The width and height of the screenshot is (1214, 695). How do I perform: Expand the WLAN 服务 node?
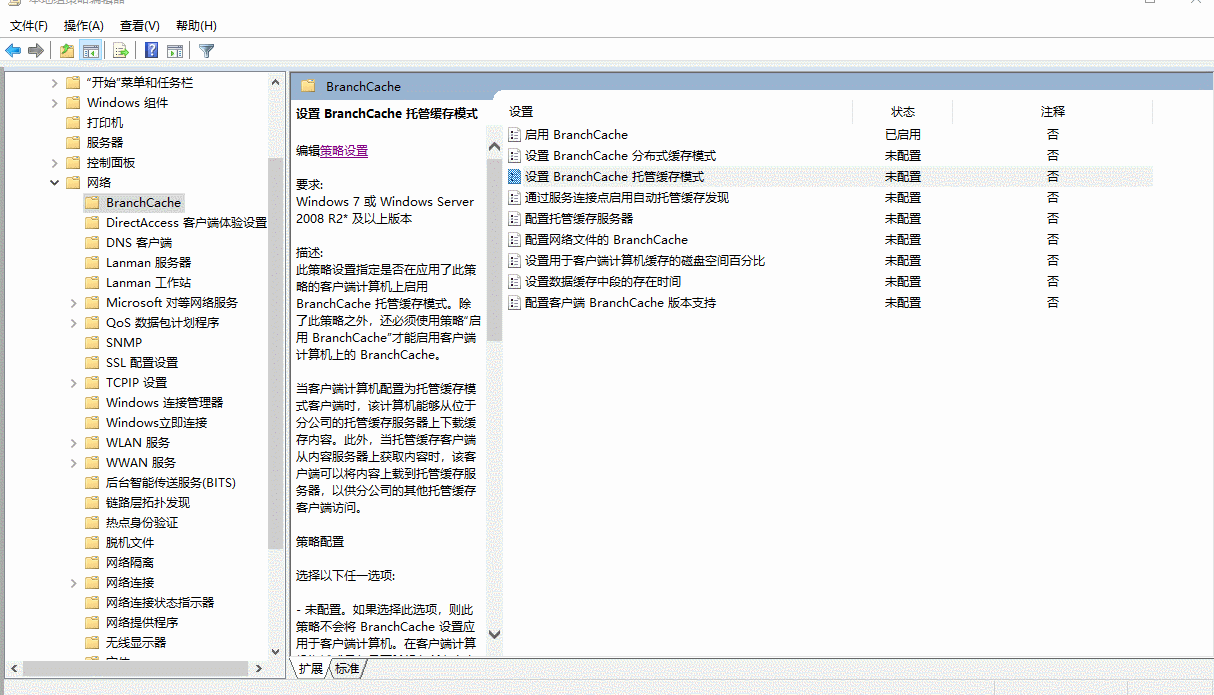click(75, 442)
